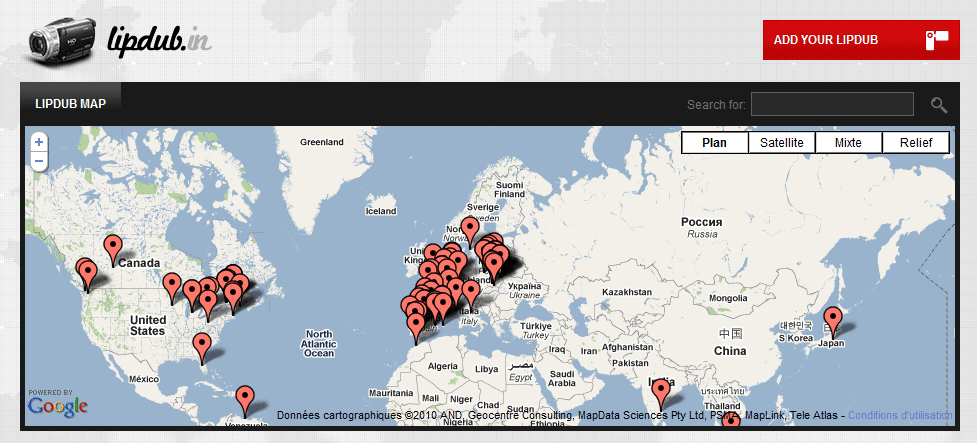977x443 pixels.
Task: Click the Afghanistan map label
Action: point(626,347)
